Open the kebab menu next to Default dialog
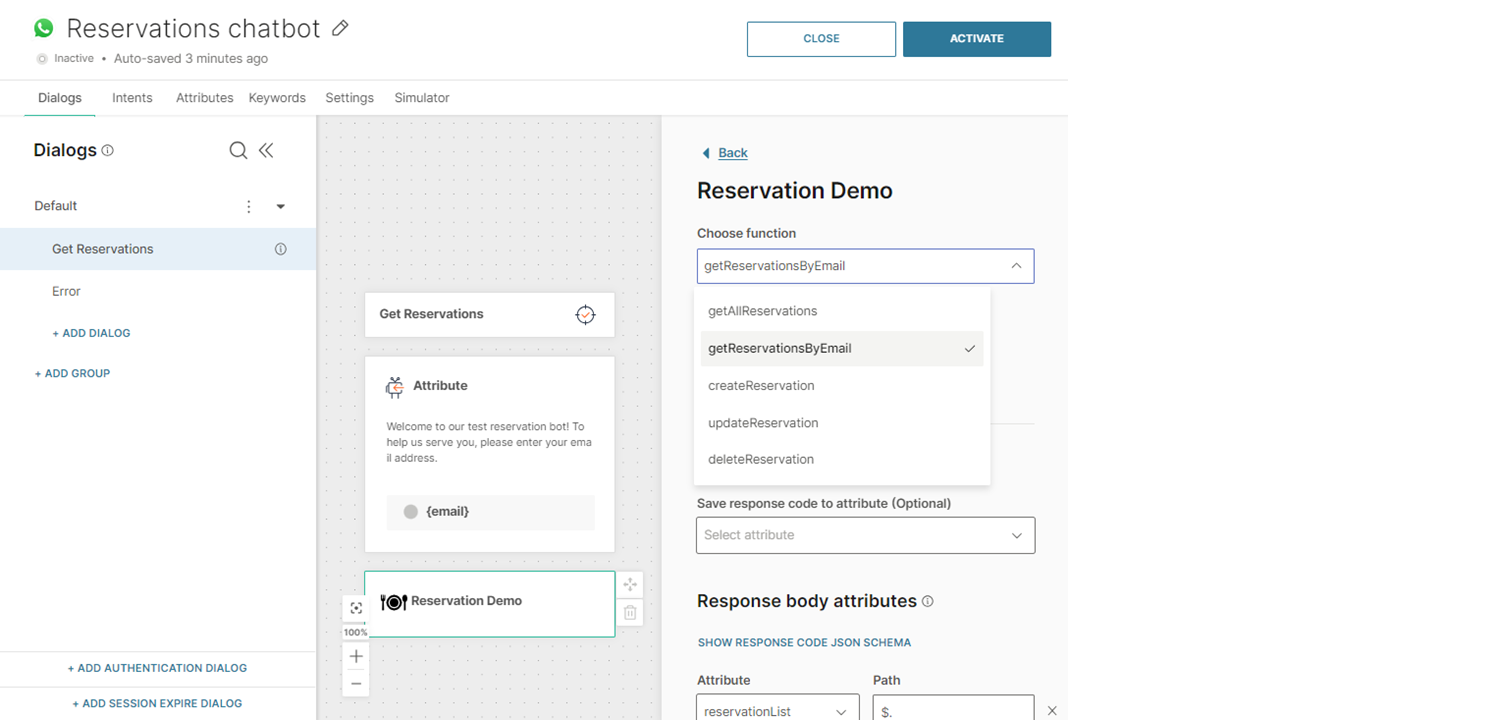1500x720 pixels. point(248,206)
